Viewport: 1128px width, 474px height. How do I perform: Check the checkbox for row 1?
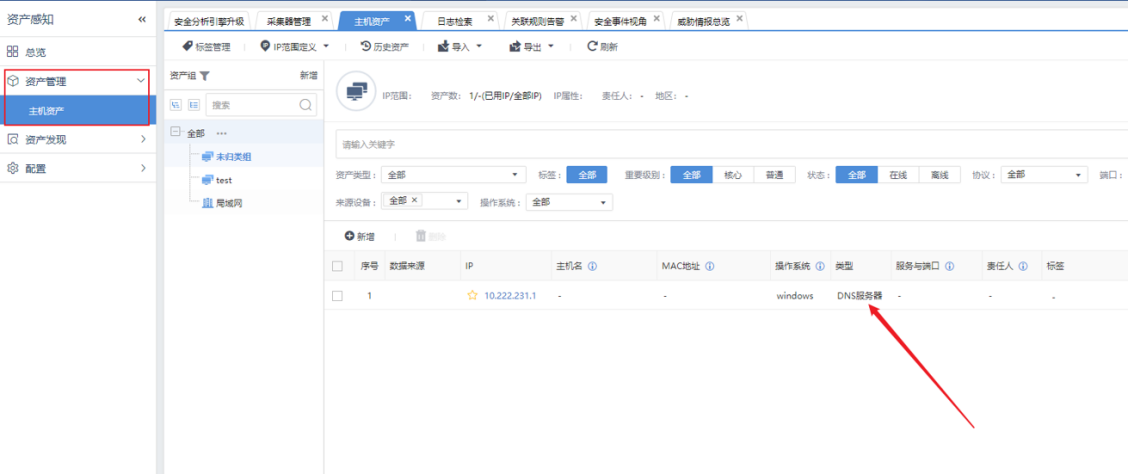coord(337,296)
